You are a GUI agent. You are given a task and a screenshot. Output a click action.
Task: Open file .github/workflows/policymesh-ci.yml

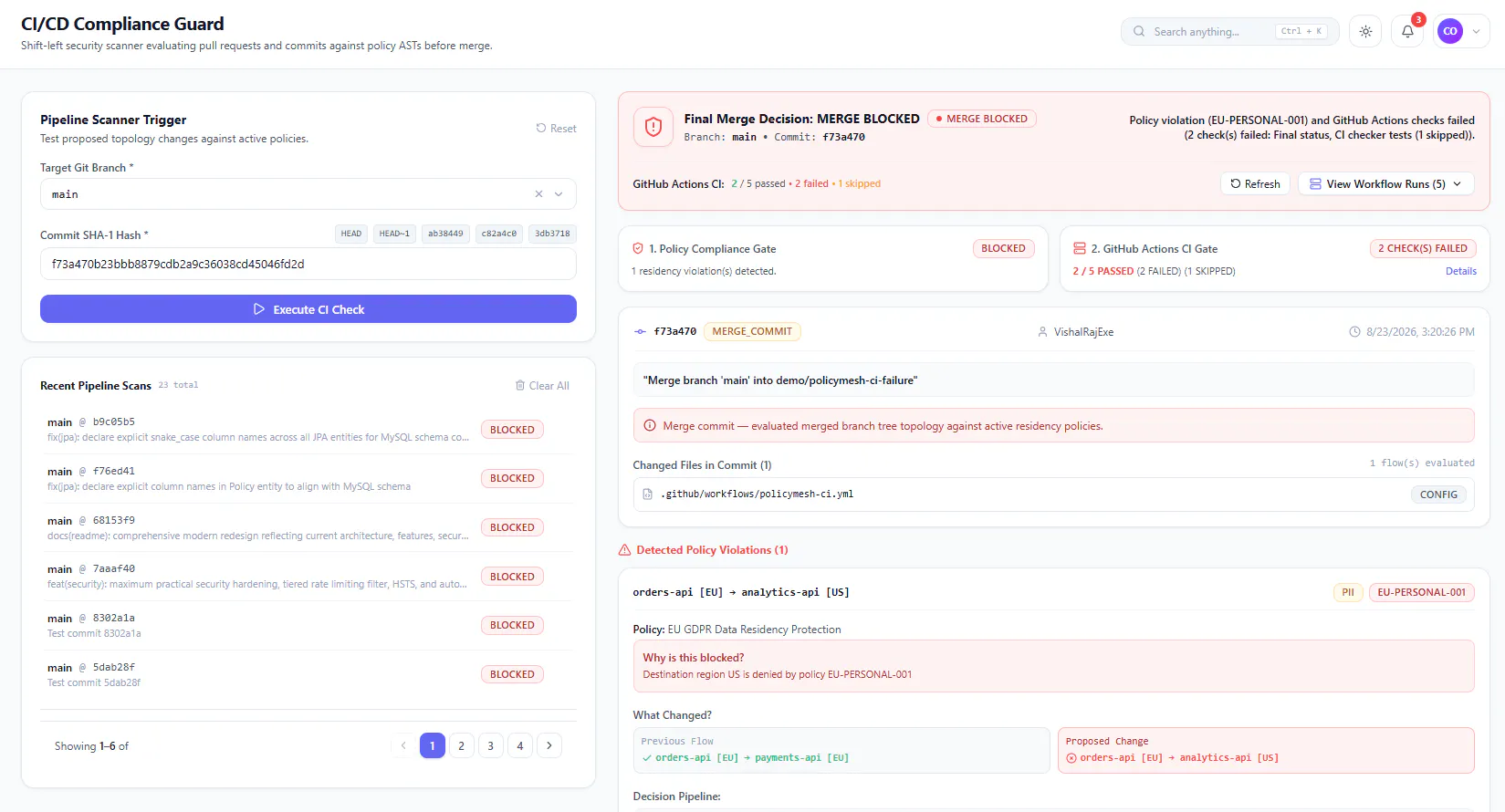coord(1053,494)
